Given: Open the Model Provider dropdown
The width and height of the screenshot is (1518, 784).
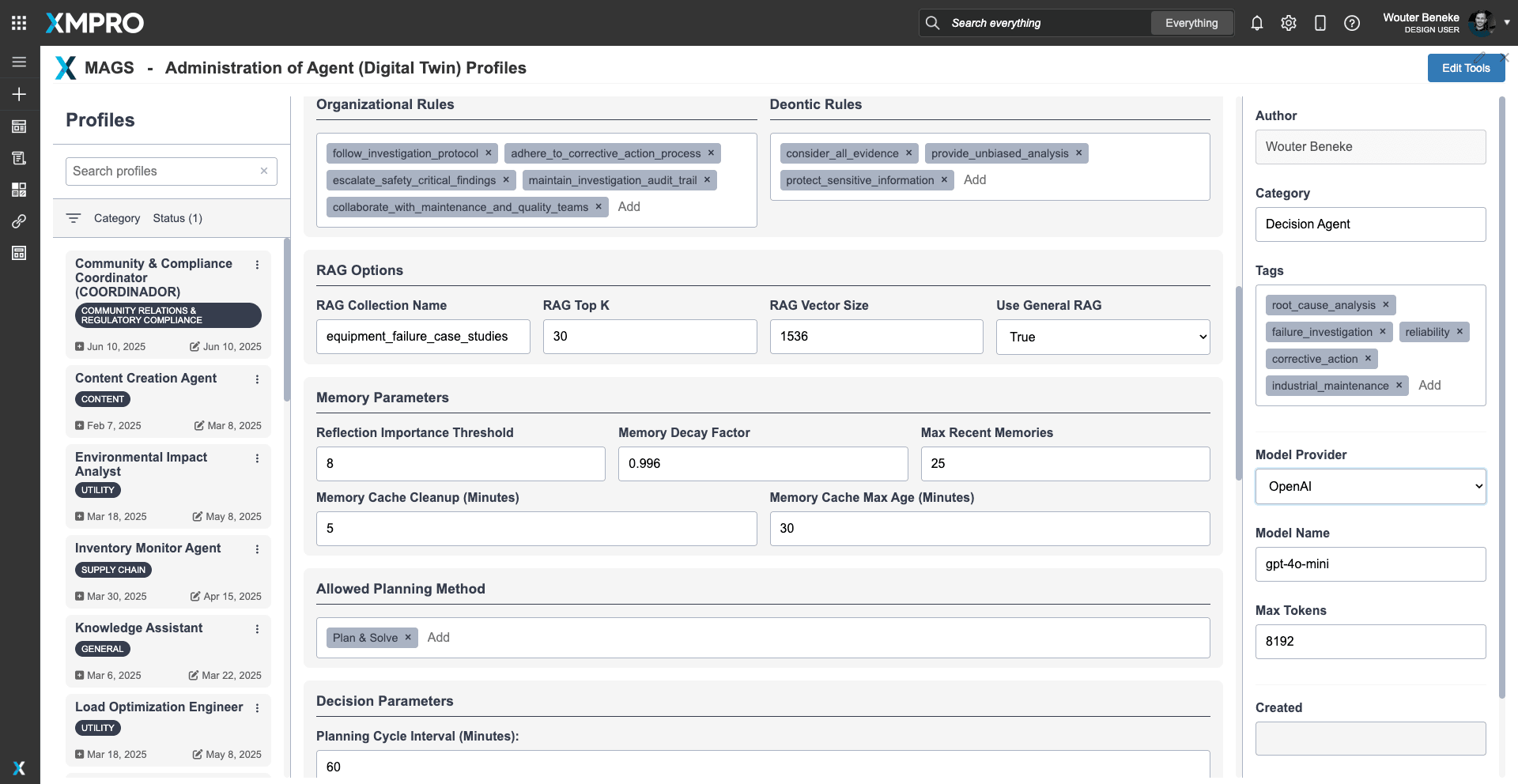Looking at the screenshot, I should click(x=1370, y=487).
